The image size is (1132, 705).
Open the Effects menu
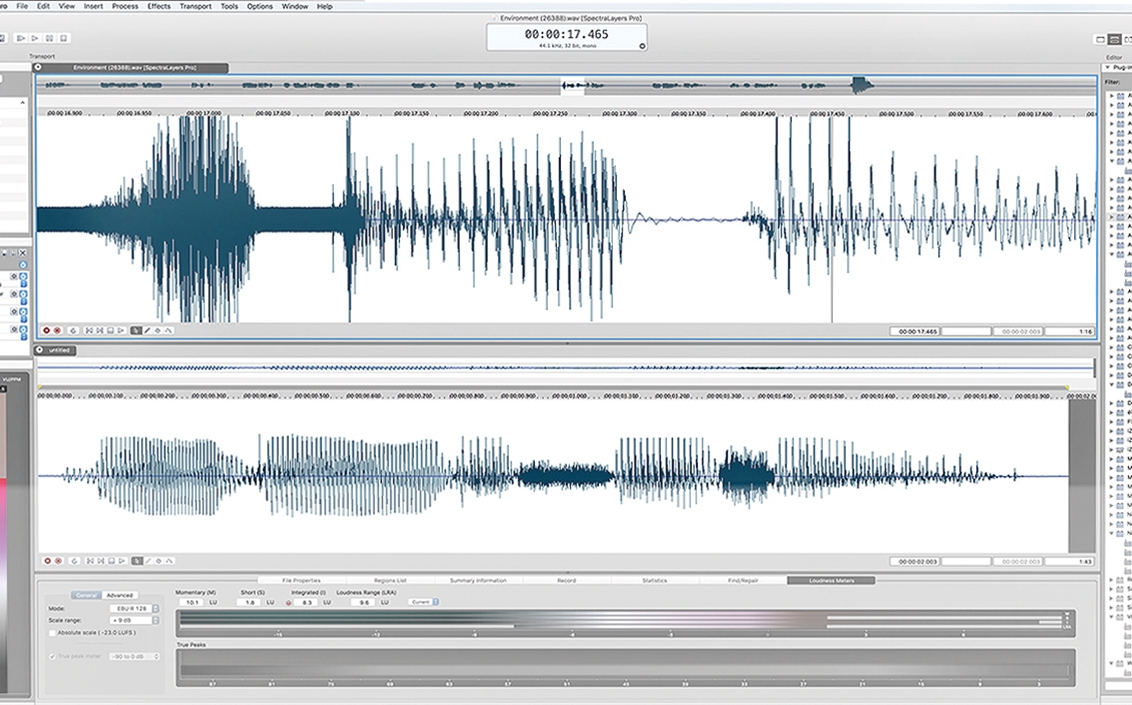coord(159,6)
